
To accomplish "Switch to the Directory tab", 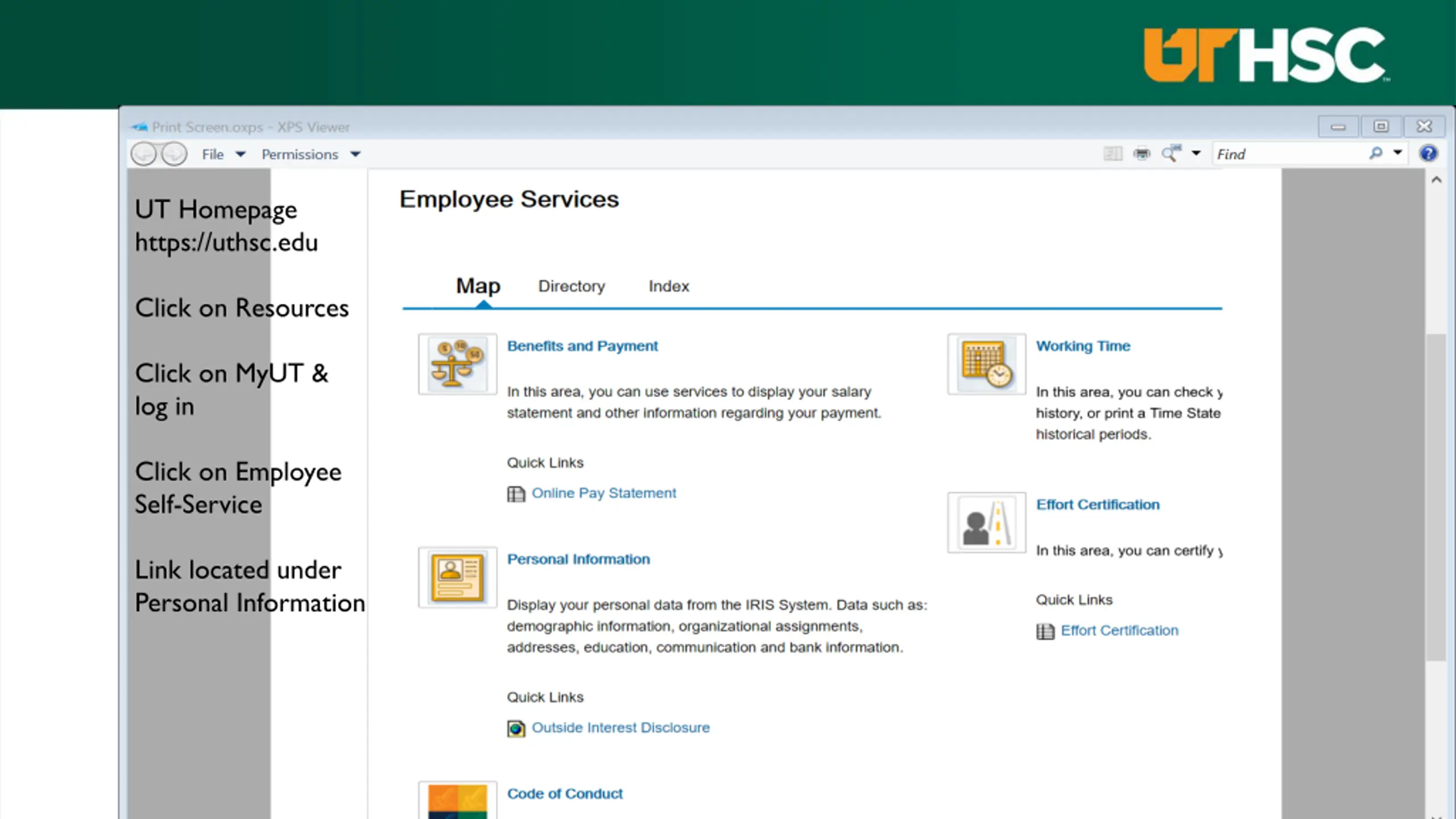I will (x=571, y=286).
